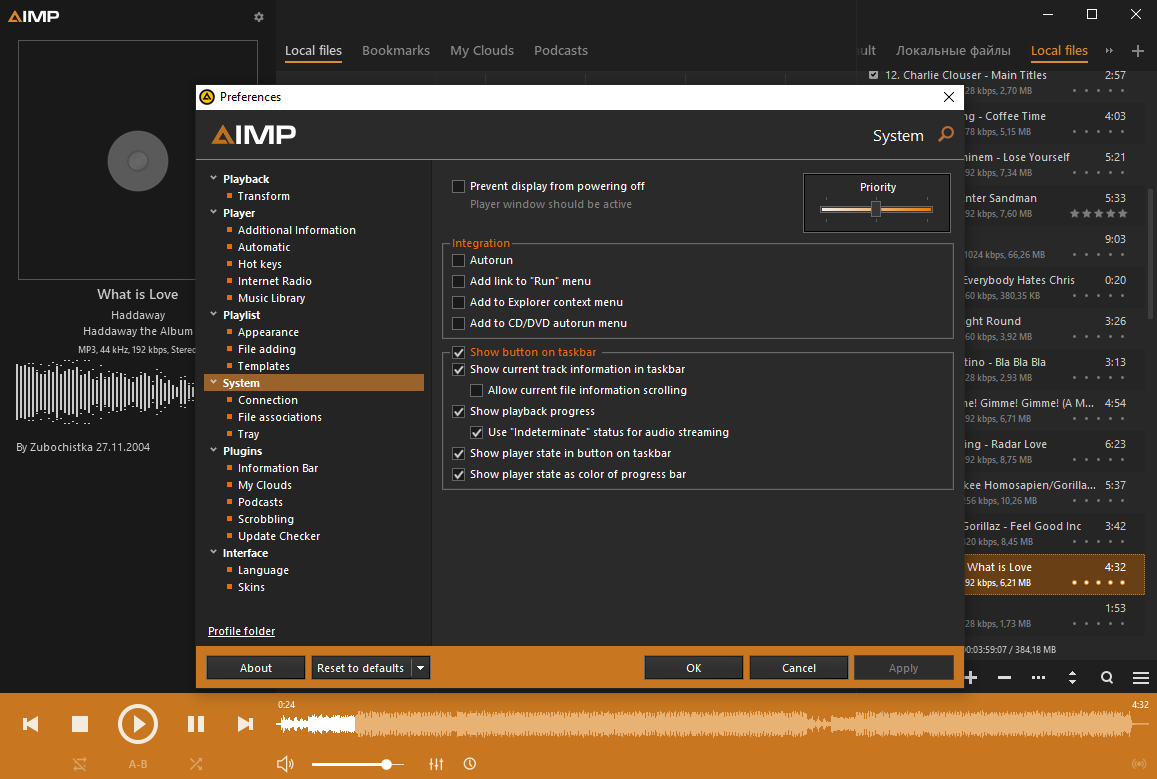Collapse the Playback tree section

click(213, 178)
